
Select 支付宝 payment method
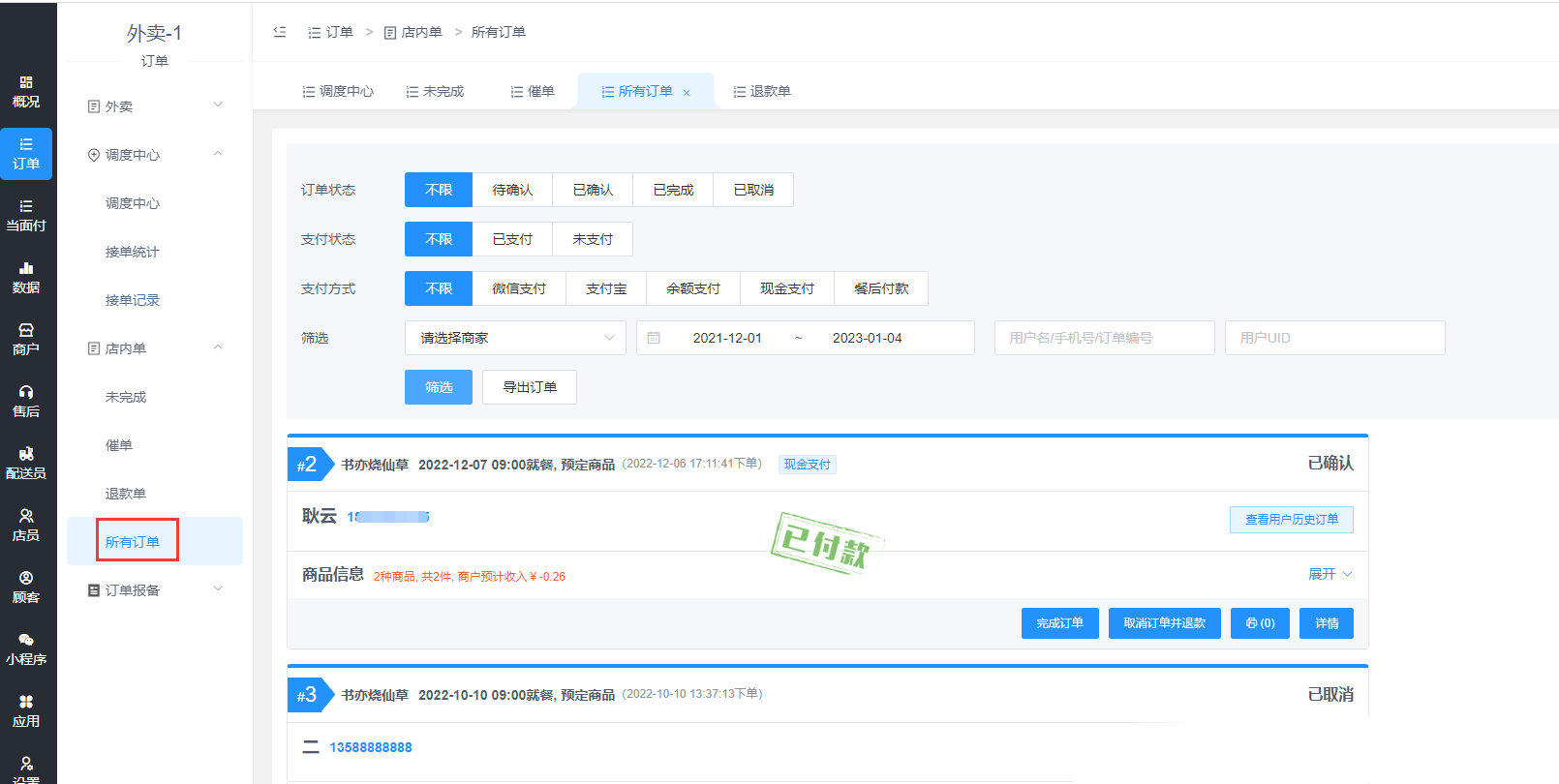point(606,288)
